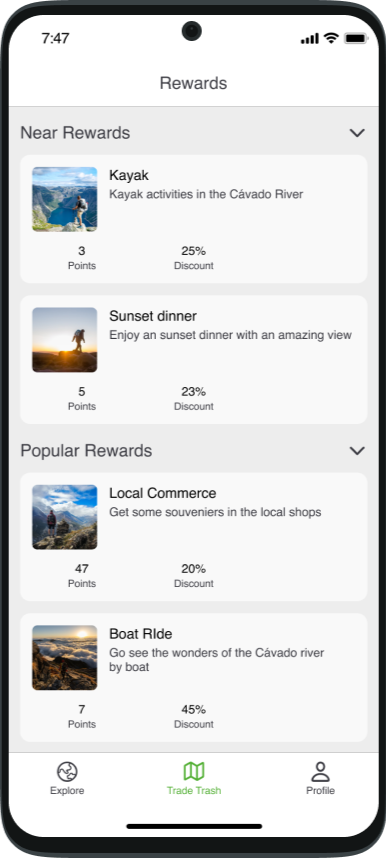This screenshot has width=386, height=858.
Task: Open the Explore globe icon
Action: tap(67, 772)
